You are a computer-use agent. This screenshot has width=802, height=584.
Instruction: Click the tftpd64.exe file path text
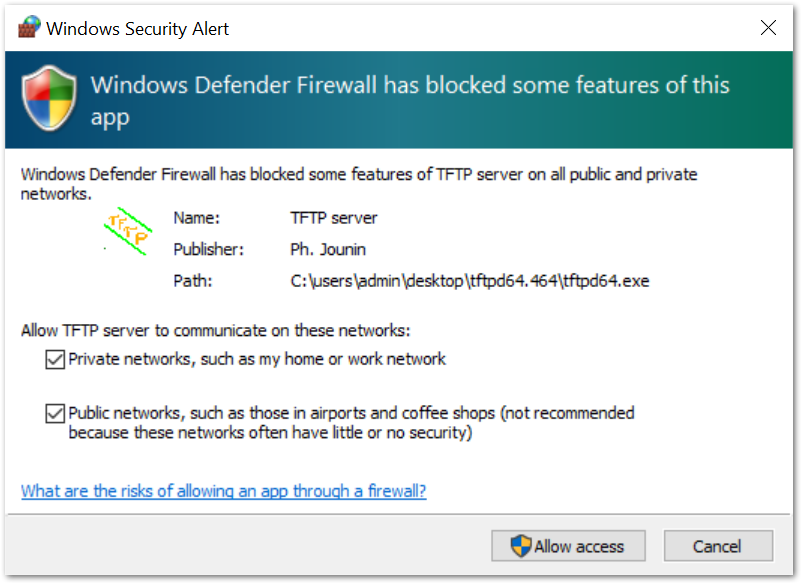tap(470, 281)
